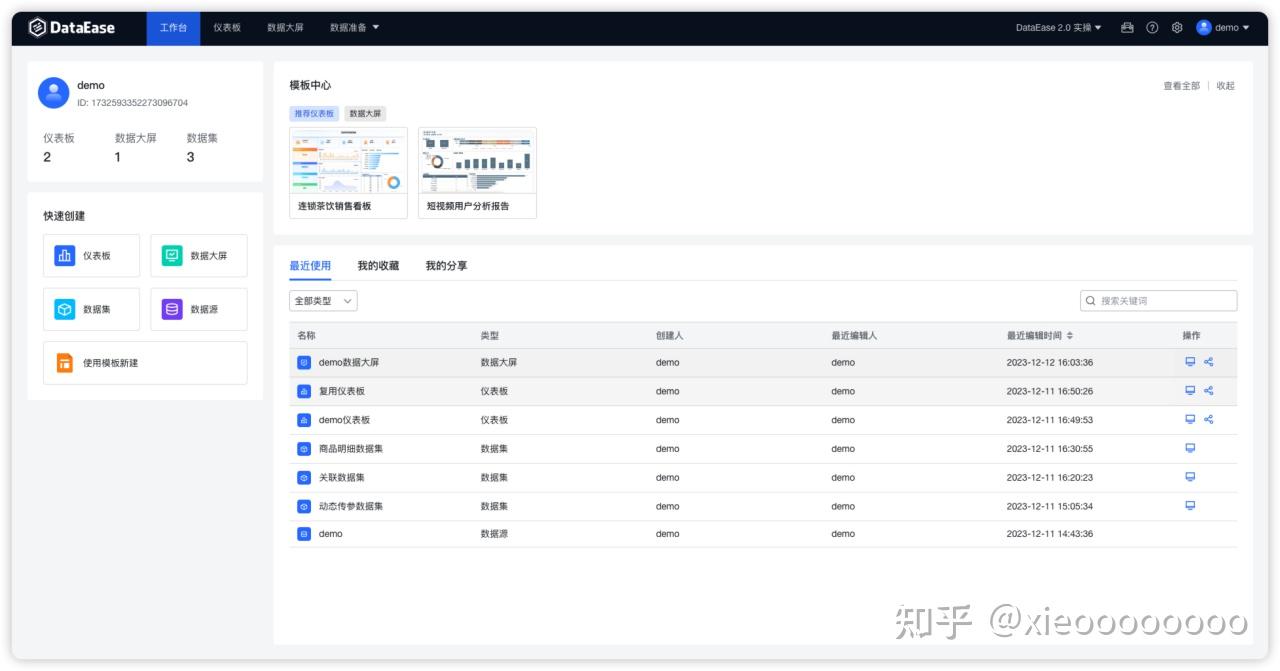The width and height of the screenshot is (1280, 671).
Task: Click the search magnifier icon
Action: pyautogui.click(x=1091, y=301)
